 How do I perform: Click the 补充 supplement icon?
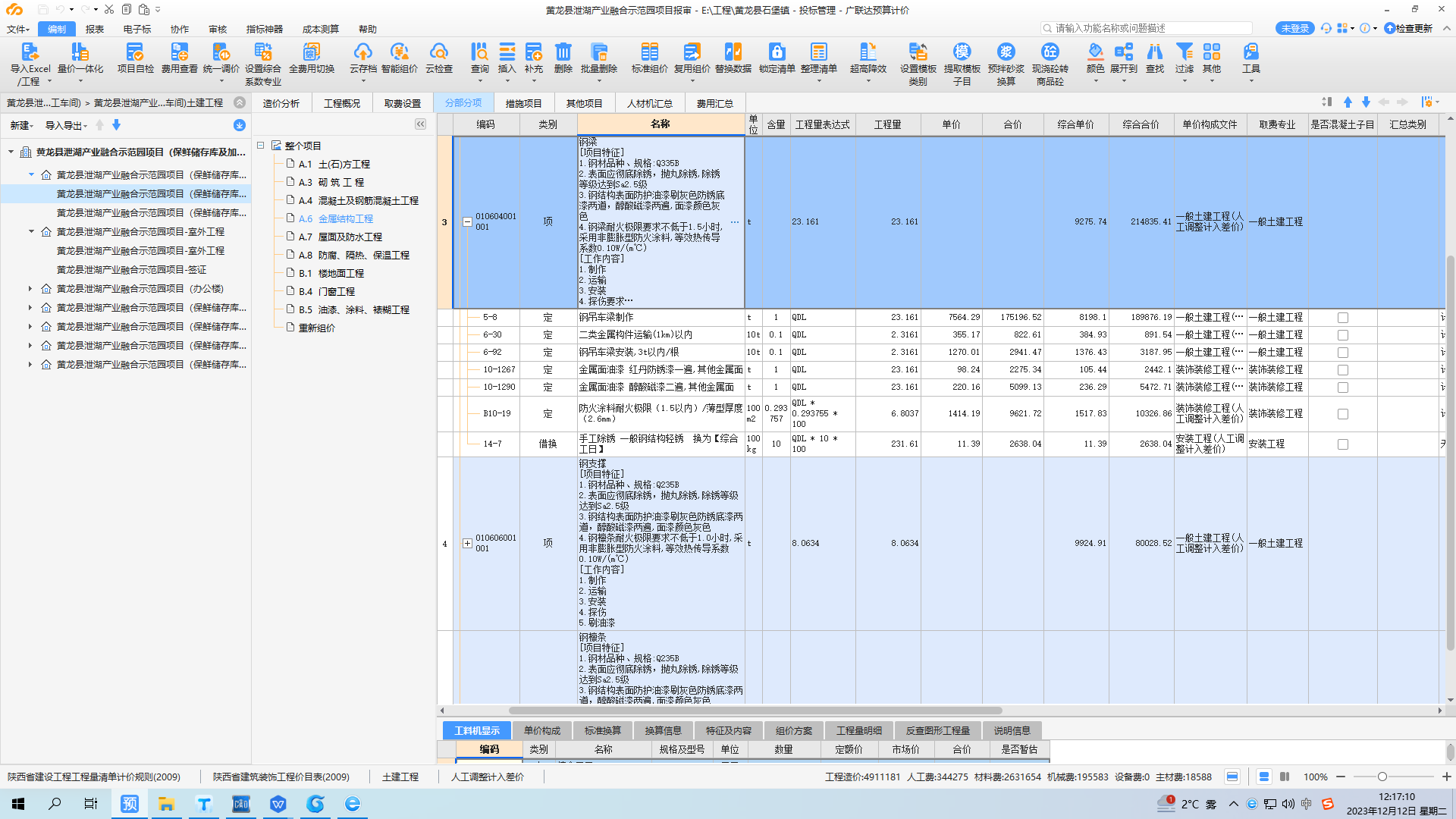click(x=533, y=52)
